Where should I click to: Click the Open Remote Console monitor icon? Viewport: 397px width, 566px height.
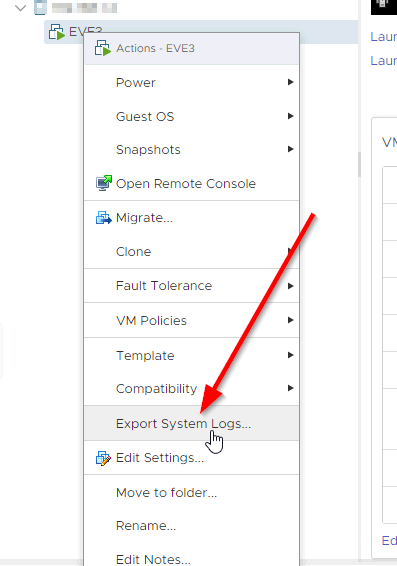(x=104, y=183)
